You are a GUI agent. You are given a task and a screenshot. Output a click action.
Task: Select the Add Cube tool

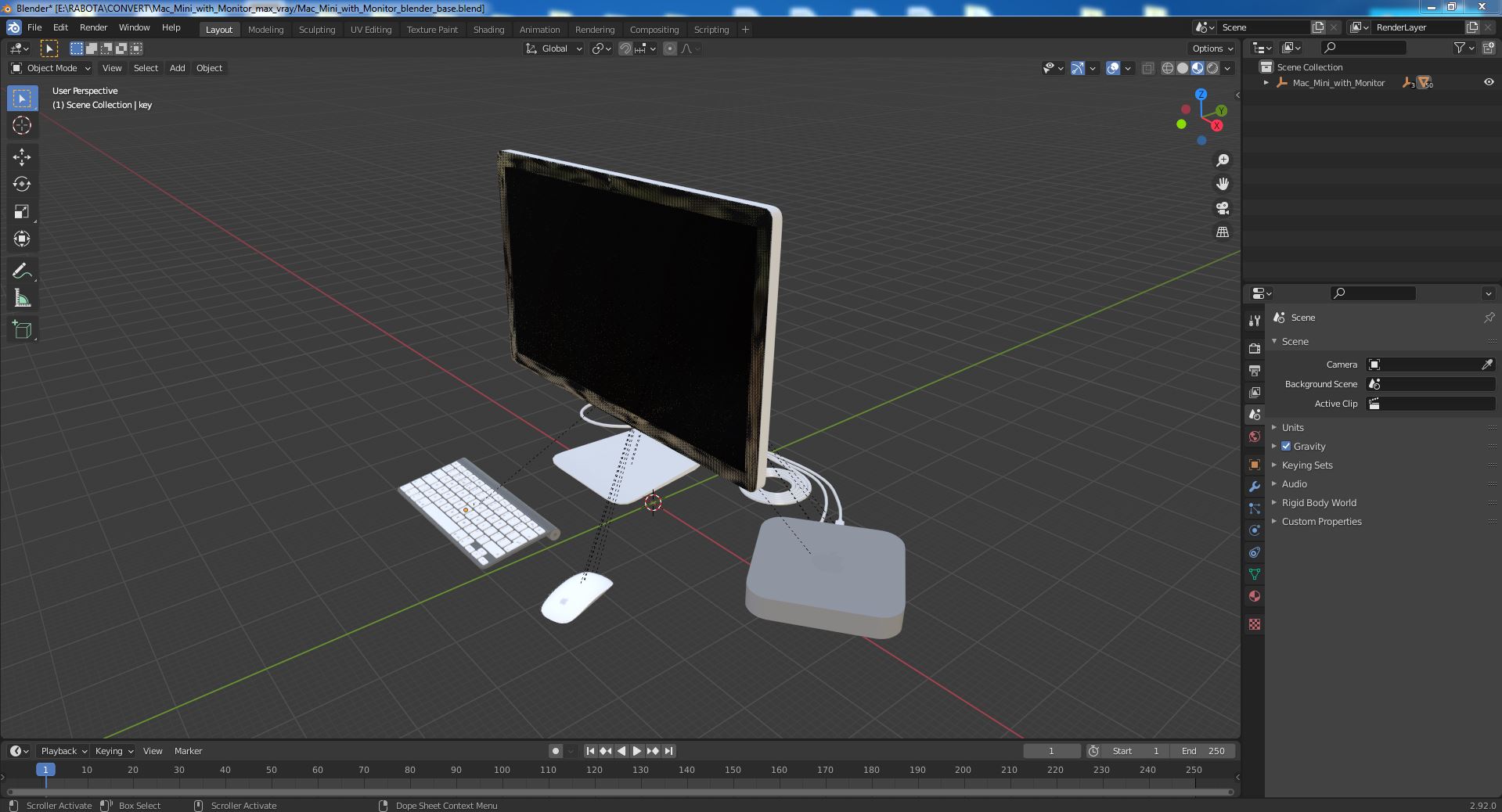coord(22,330)
